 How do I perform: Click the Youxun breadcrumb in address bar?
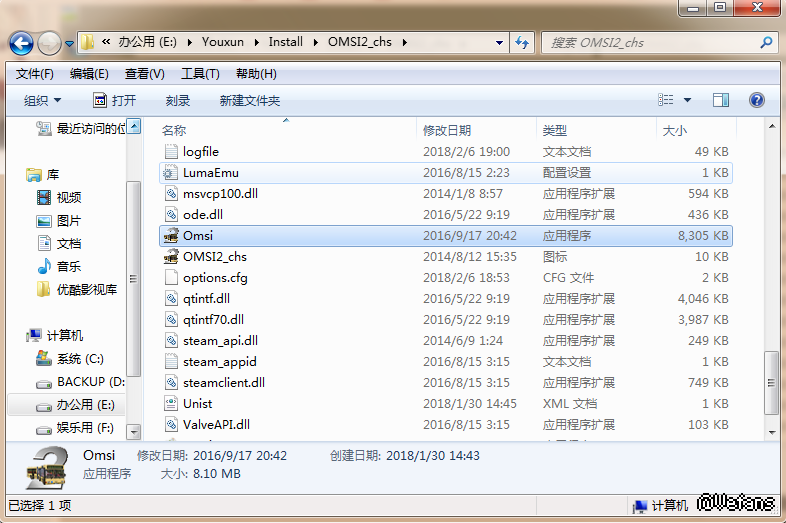[x=223, y=42]
